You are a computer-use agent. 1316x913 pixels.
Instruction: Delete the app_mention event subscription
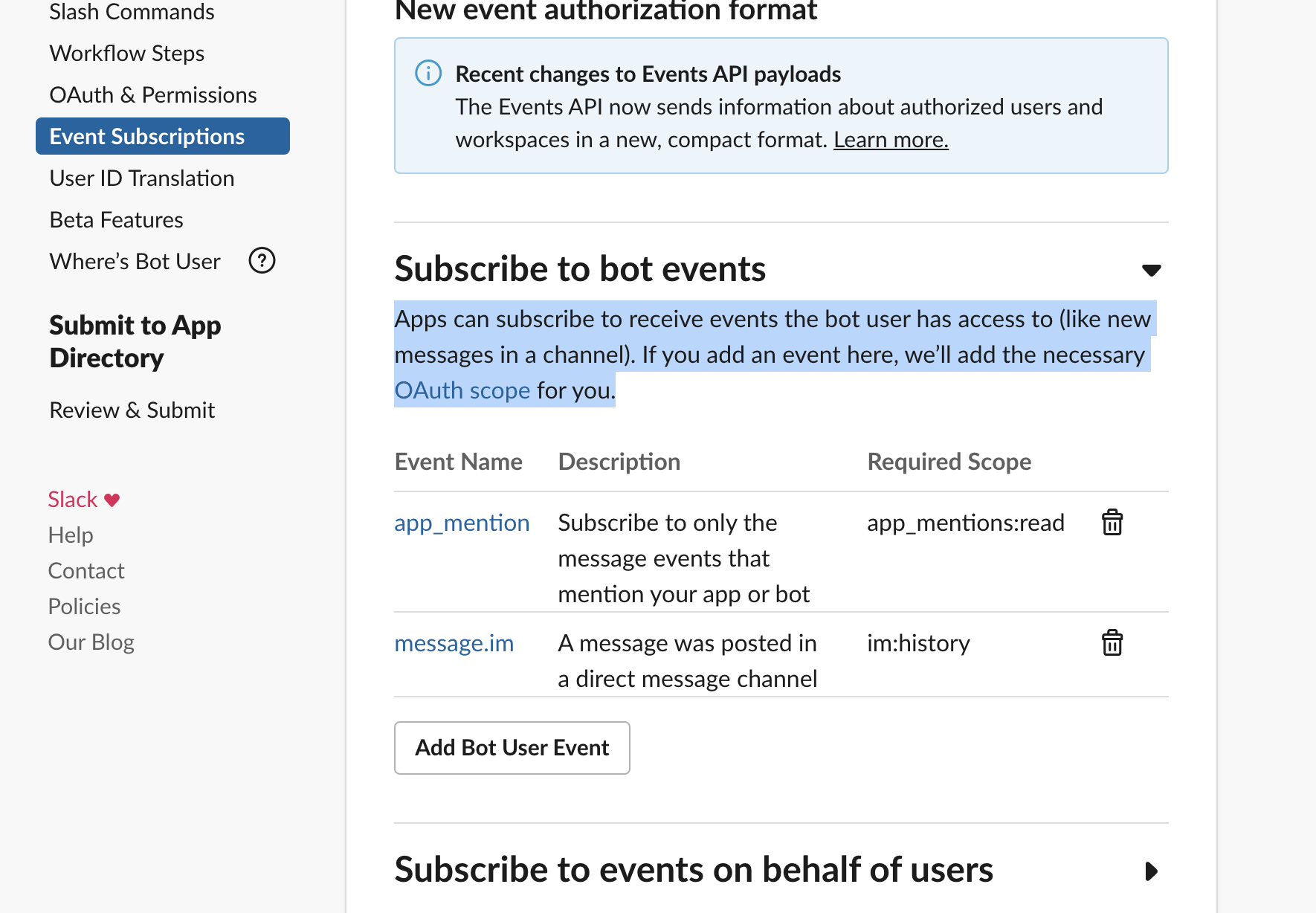pos(1112,523)
